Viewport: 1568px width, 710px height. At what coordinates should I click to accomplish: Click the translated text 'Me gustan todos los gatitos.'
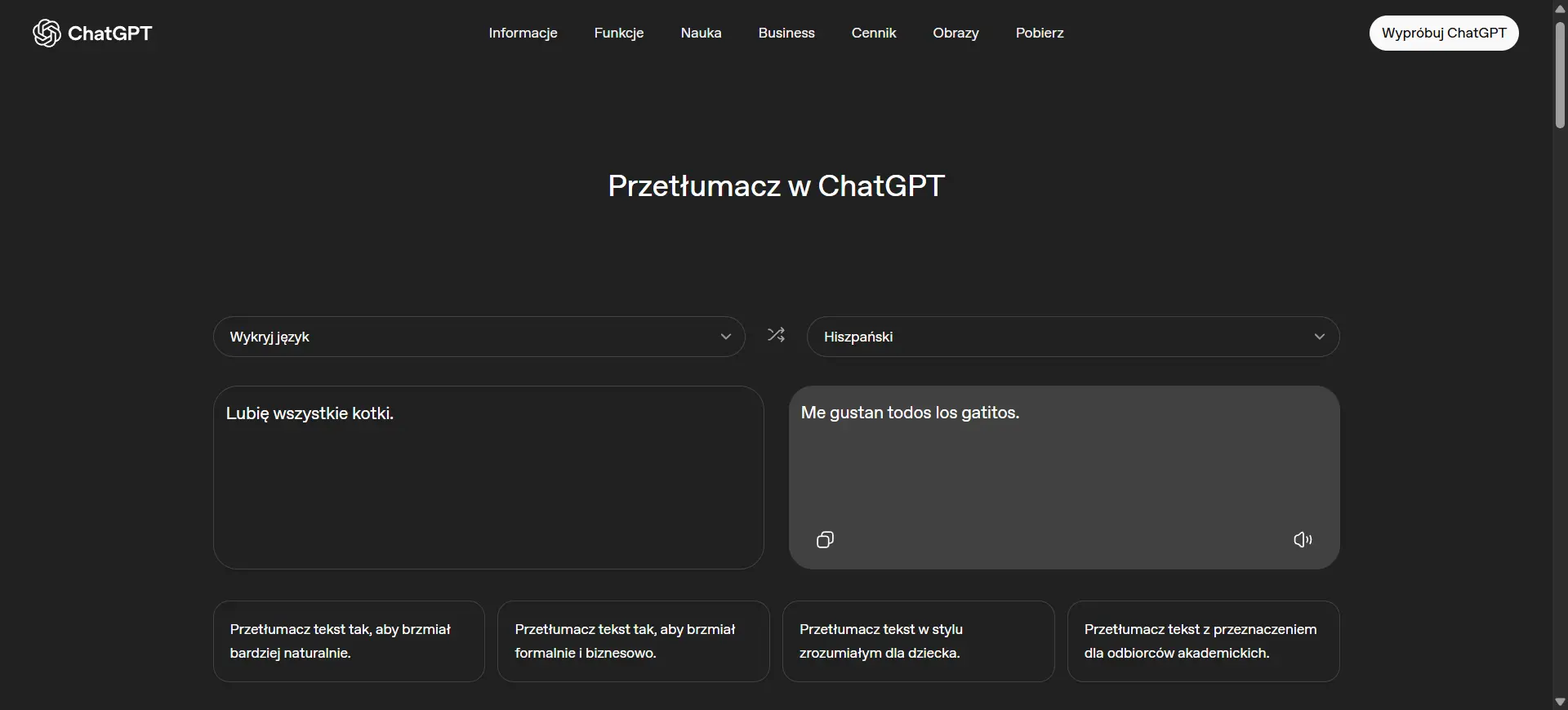(910, 413)
